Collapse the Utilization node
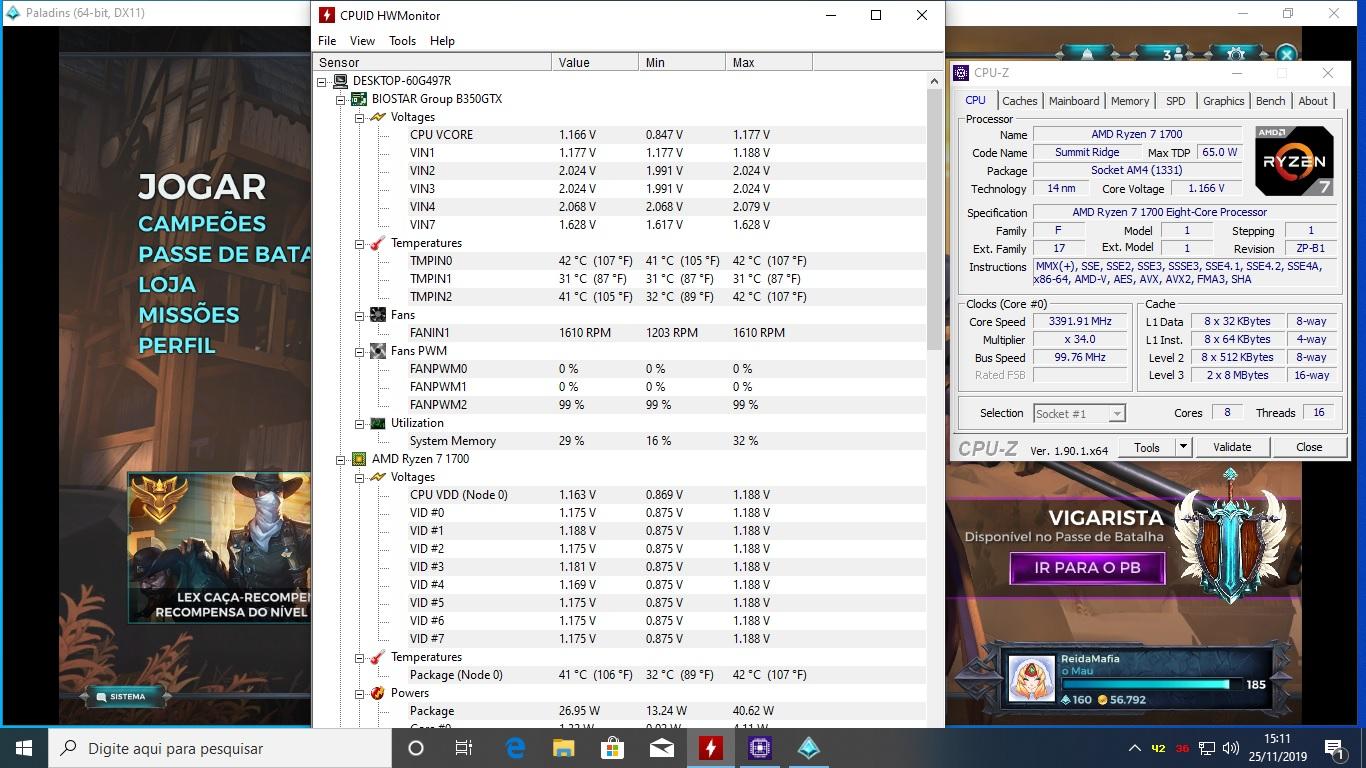This screenshot has height=768, width=1366. click(360, 423)
